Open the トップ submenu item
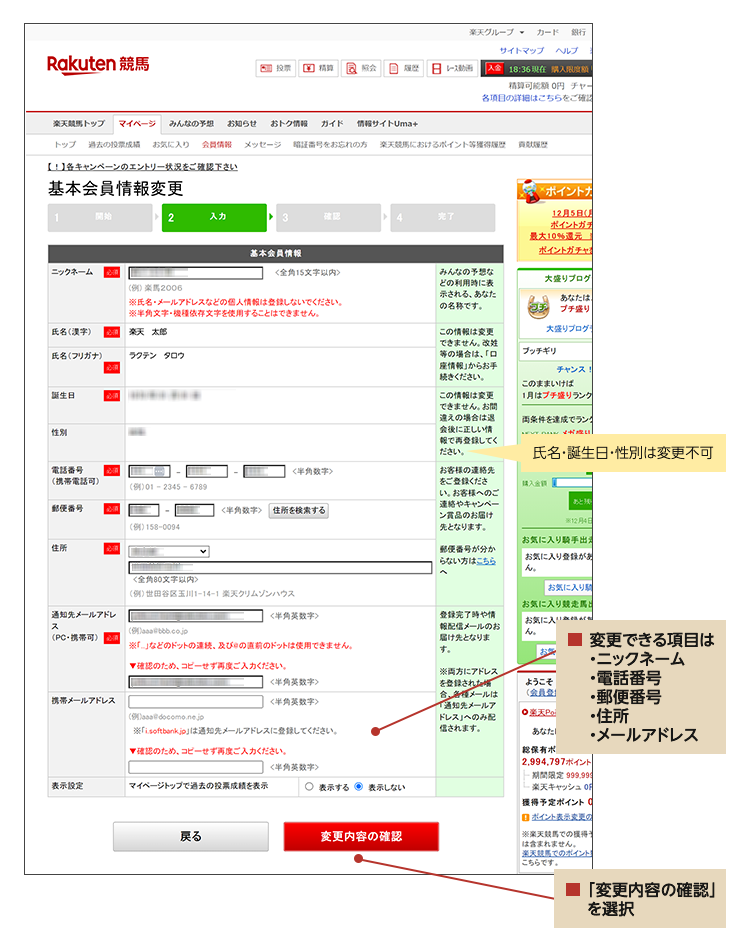750x952 pixels. point(65,144)
